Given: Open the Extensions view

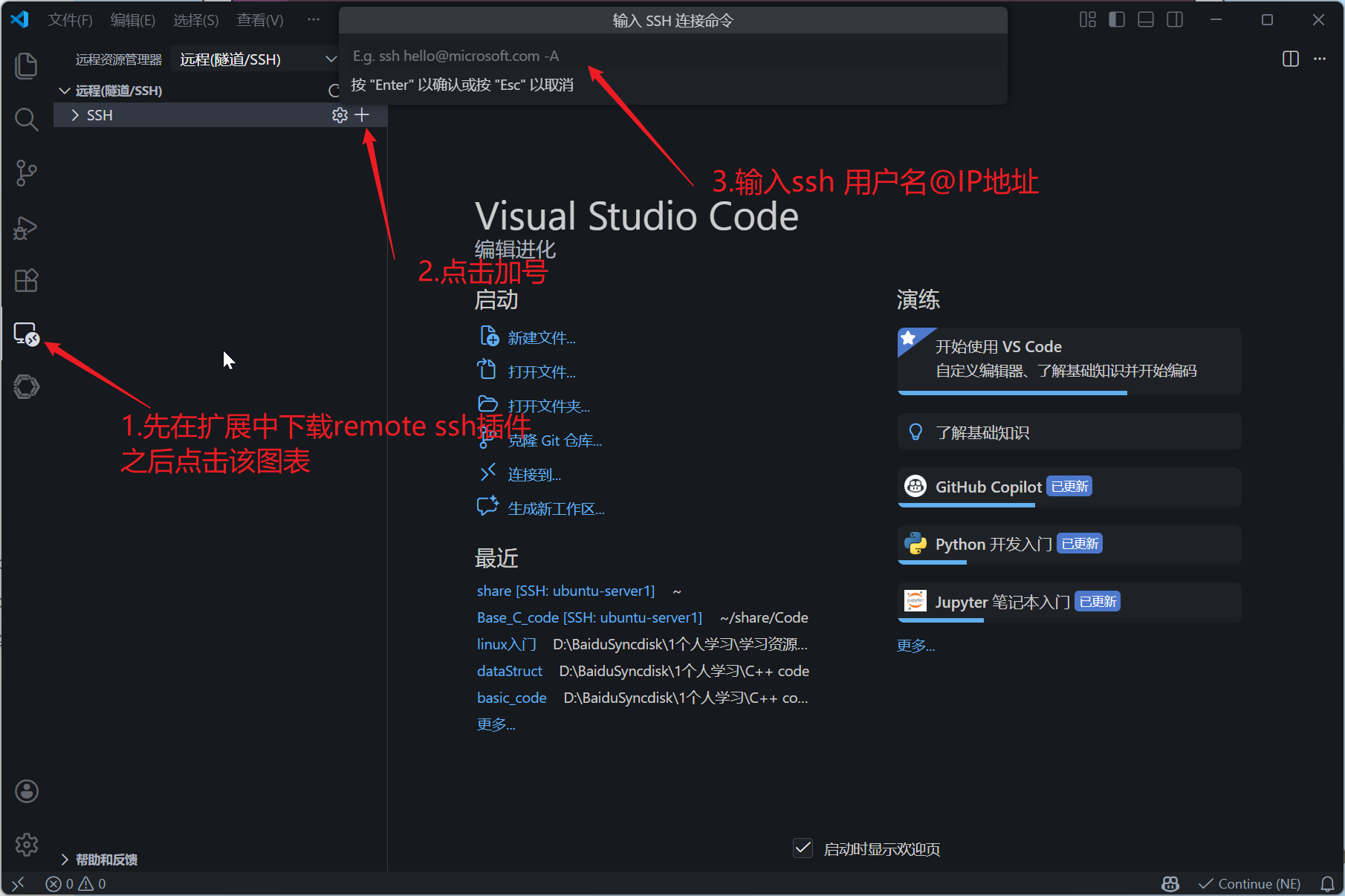Looking at the screenshot, I should [27, 280].
